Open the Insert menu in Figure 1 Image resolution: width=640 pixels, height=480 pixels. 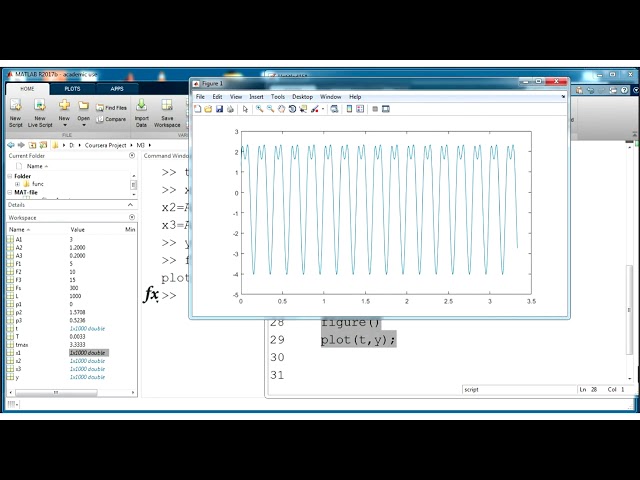[256, 97]
